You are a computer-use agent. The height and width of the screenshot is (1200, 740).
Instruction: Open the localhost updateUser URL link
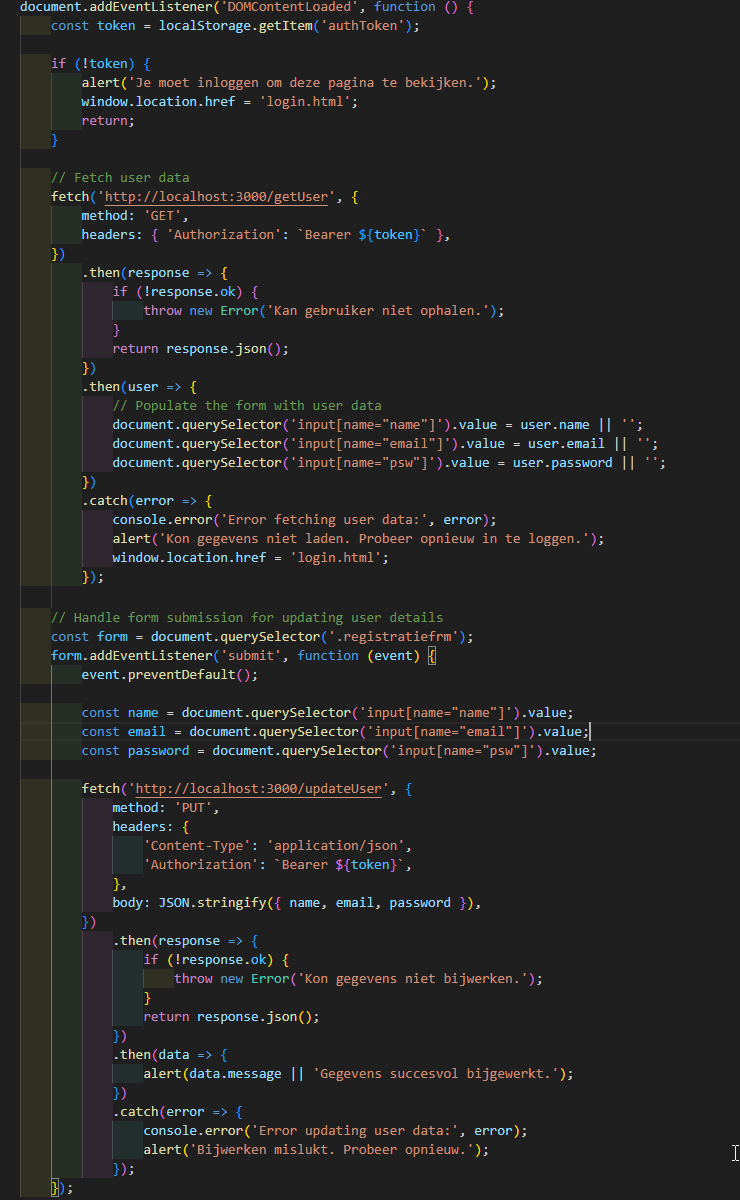[258, 789]
